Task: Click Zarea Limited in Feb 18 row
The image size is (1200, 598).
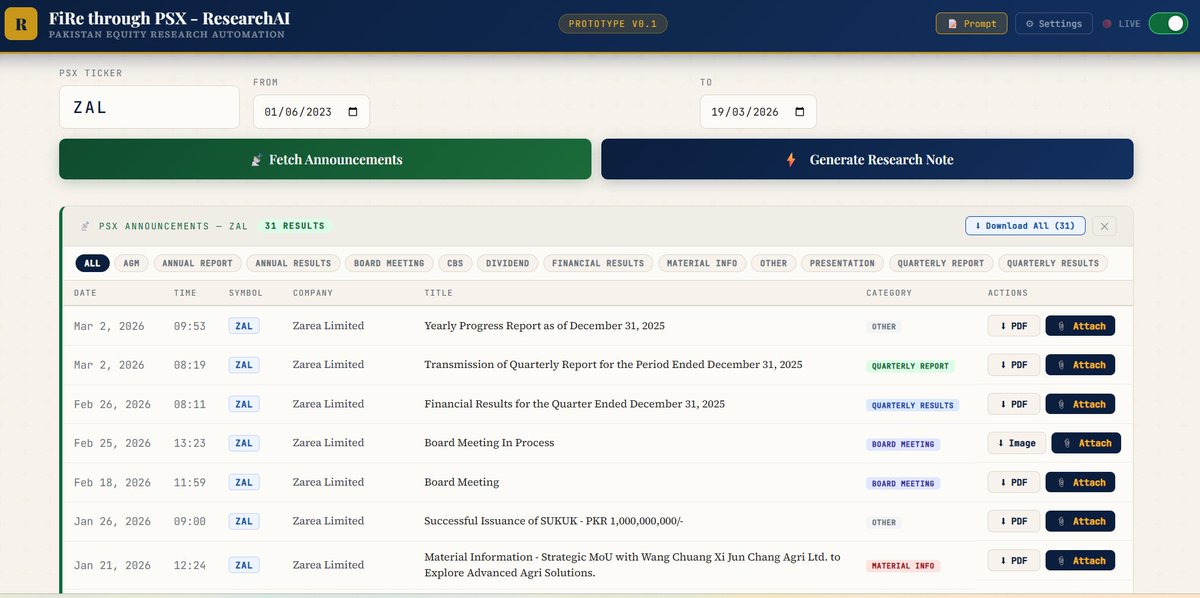Action: tap(328, 482)
